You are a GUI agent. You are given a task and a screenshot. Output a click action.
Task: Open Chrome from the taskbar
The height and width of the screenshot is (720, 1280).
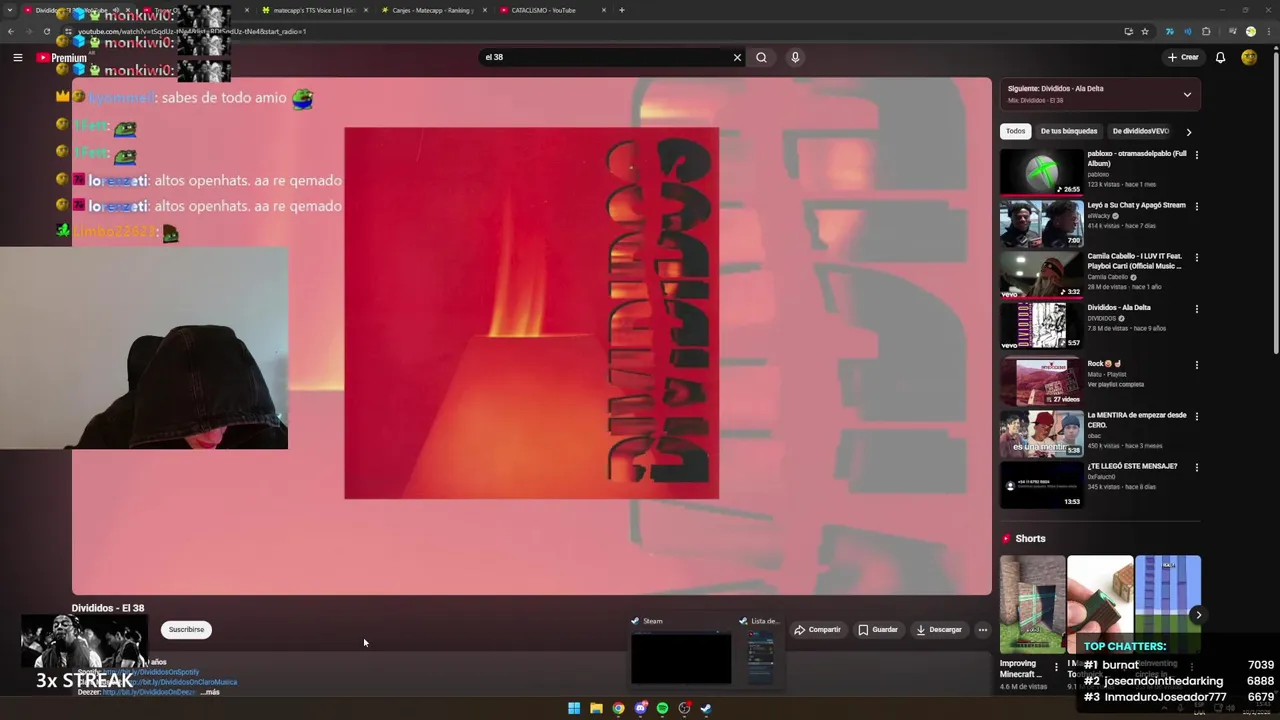pos(618,708)
